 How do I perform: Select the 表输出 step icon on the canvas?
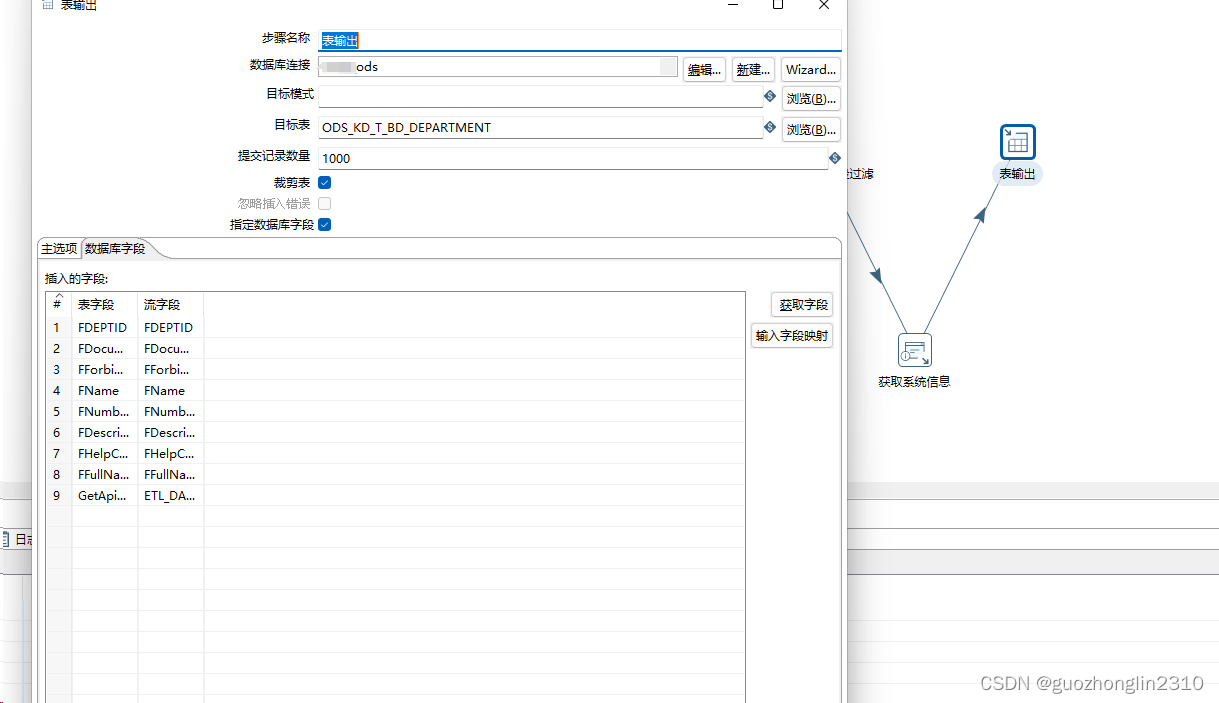[x=1017, y=141]
